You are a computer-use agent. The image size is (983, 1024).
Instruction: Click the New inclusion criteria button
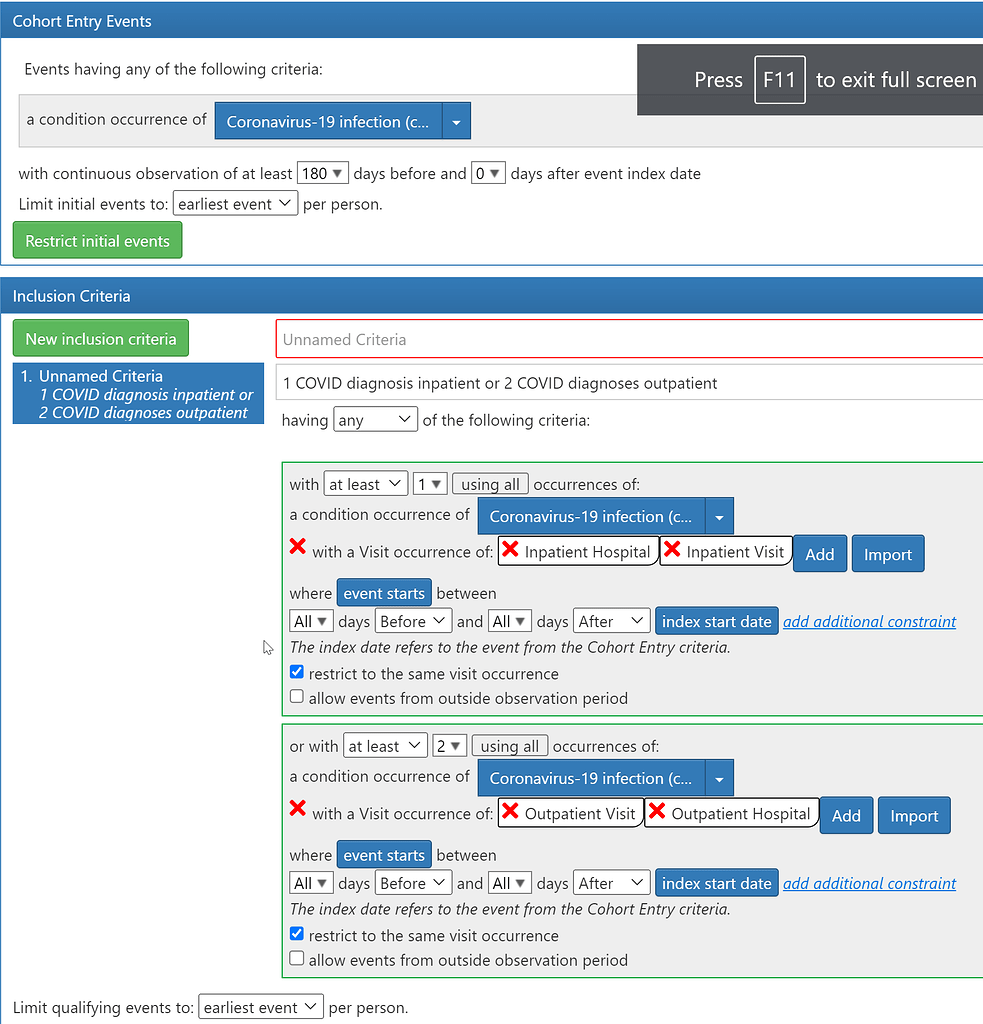click(x=100, y=338)
